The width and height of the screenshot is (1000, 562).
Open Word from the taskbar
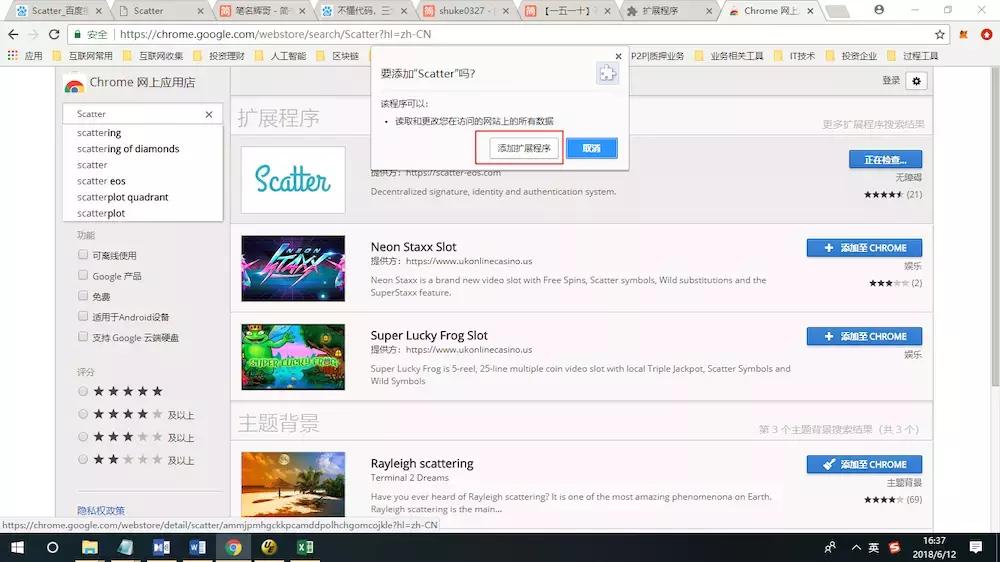[197, 547]
